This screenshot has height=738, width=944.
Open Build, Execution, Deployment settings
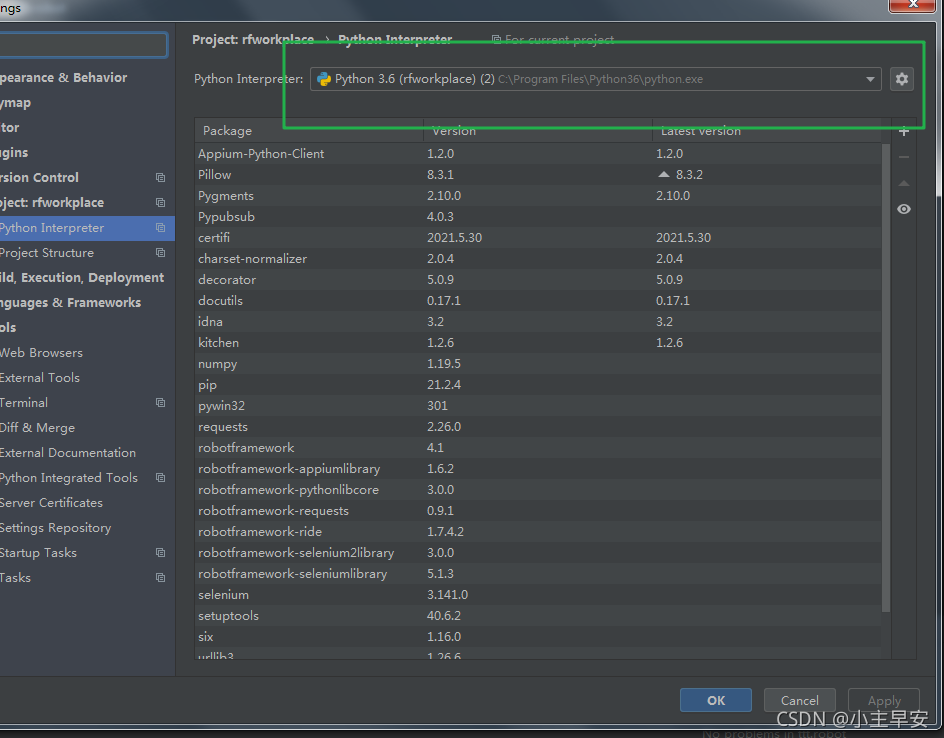point(82,278)
